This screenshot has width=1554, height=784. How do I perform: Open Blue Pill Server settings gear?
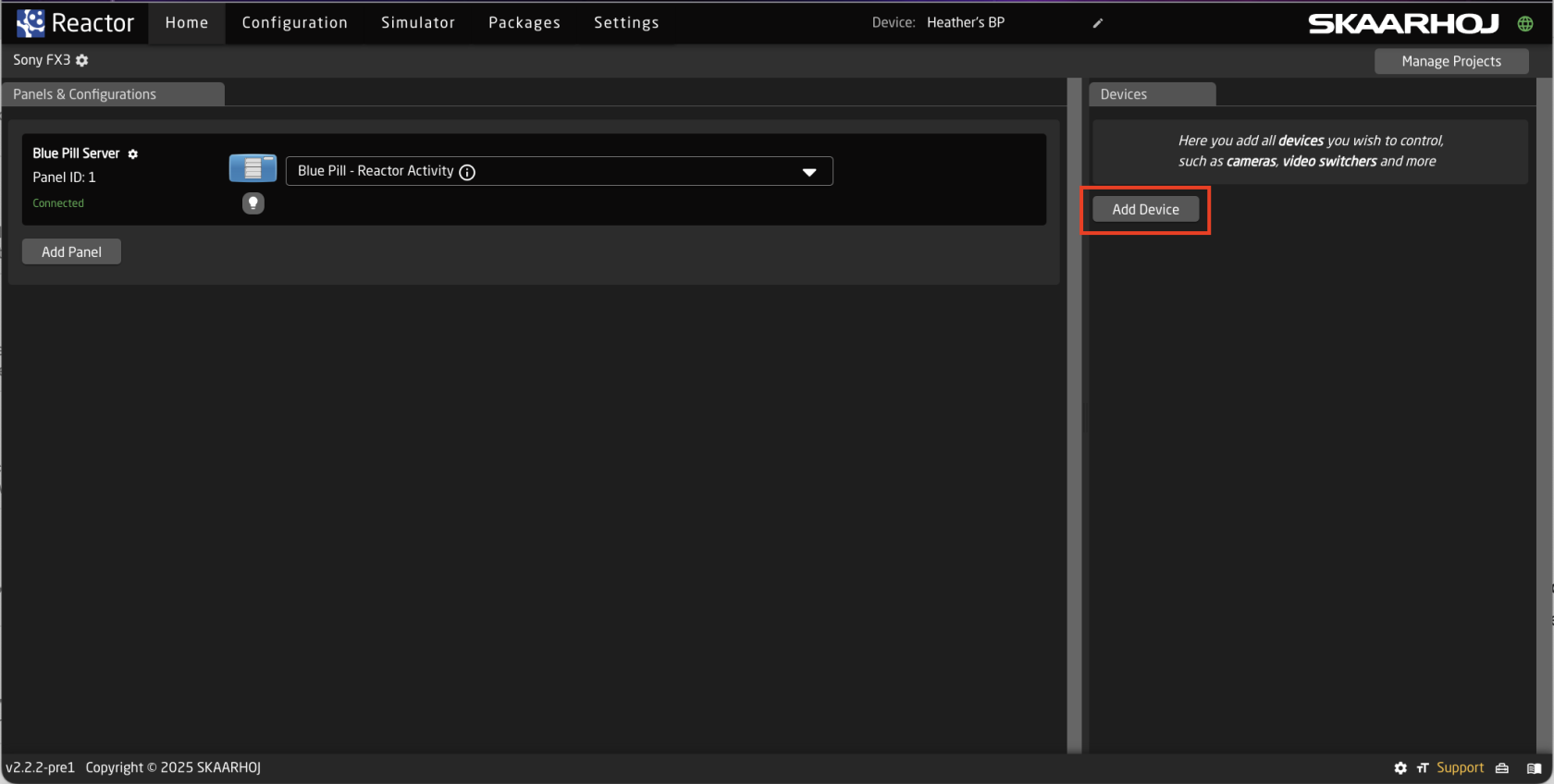pyautogui.click(x=133, y=154)
